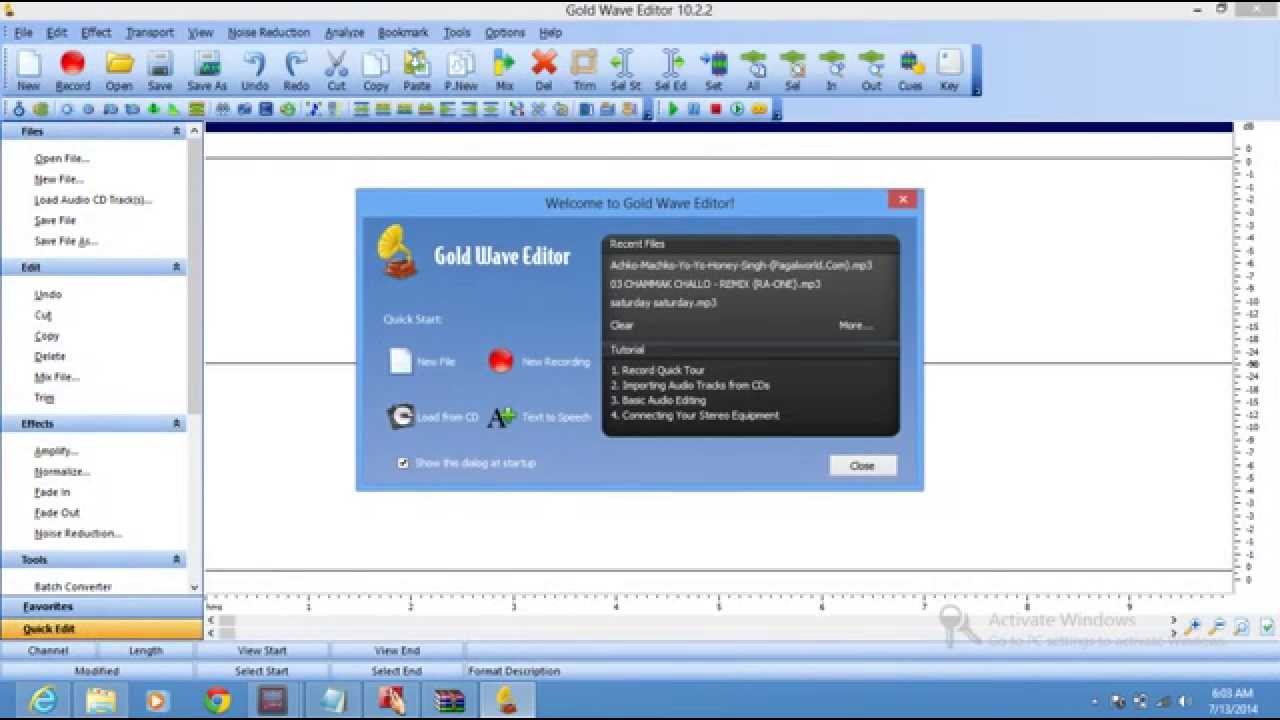Click the vertical zoom out magnifier icon
The image size is (1280, 720).
(1216, 628)
